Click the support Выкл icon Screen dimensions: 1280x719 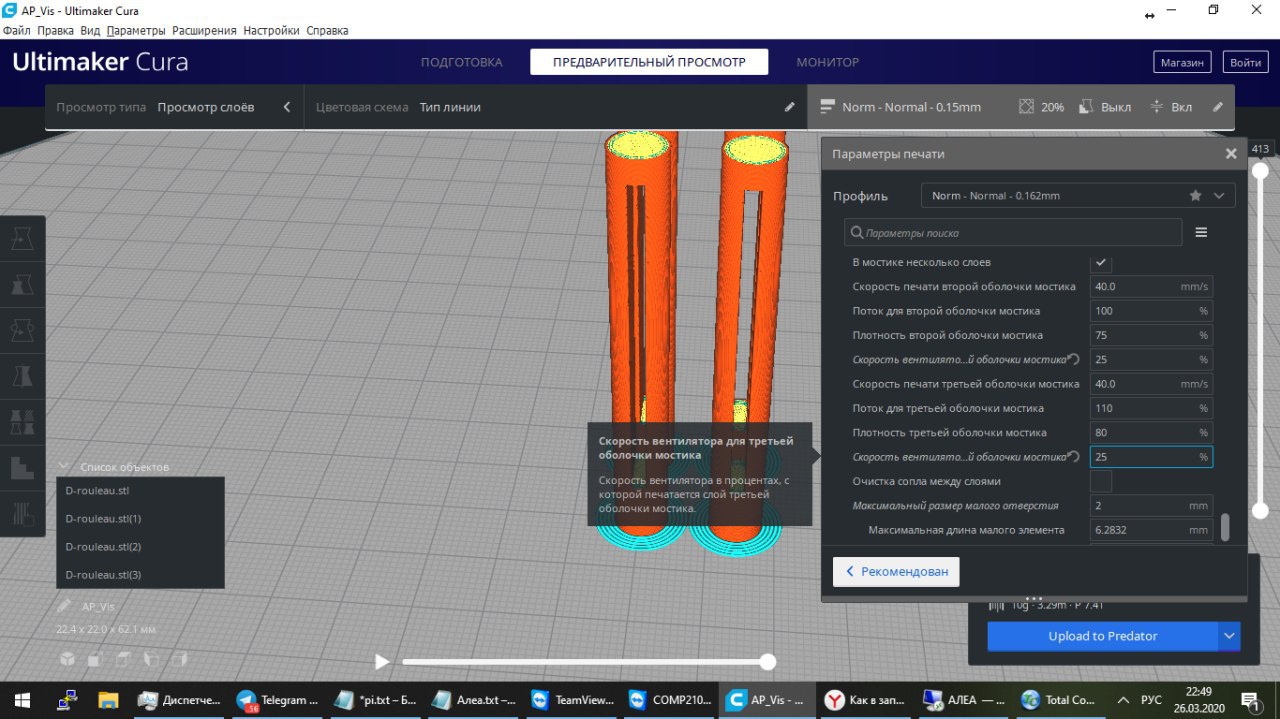click(1085, 107)
